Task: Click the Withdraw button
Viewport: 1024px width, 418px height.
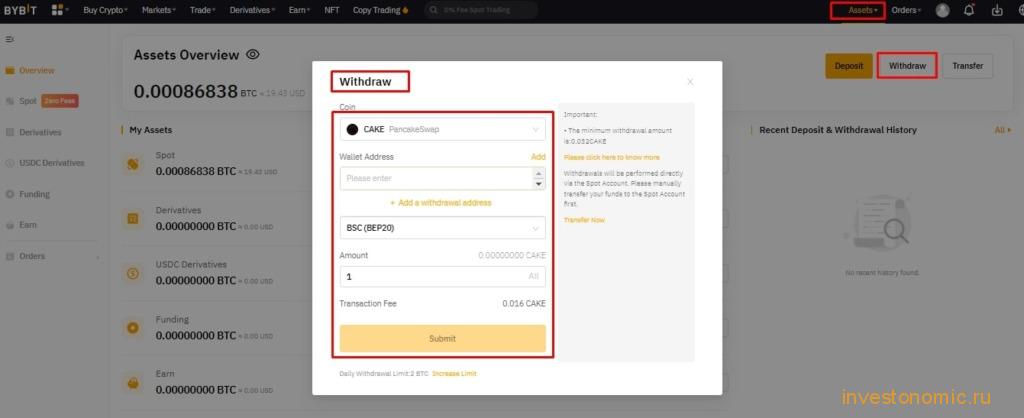Action: 907,66
